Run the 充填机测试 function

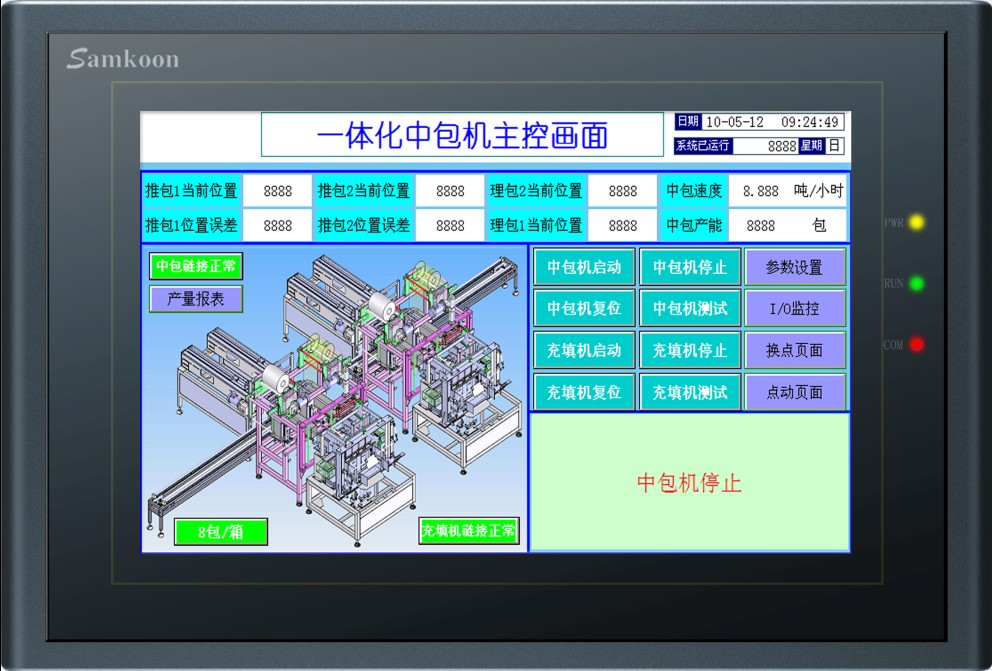click(690, 392)
